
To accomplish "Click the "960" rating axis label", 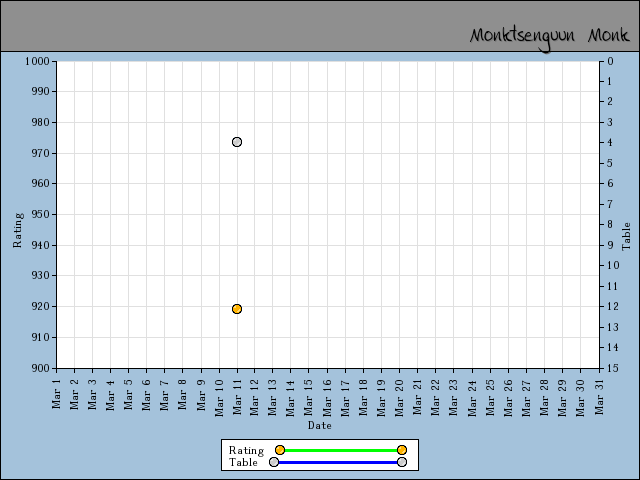I will point(40,183).
